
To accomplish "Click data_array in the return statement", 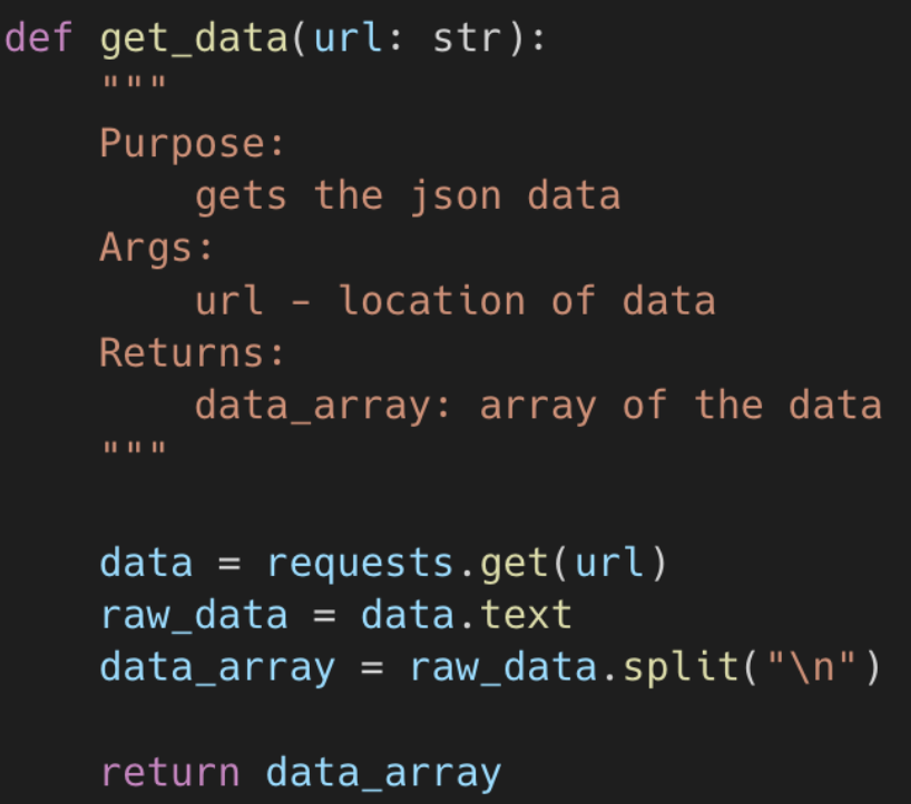I will tap(383, 773).
